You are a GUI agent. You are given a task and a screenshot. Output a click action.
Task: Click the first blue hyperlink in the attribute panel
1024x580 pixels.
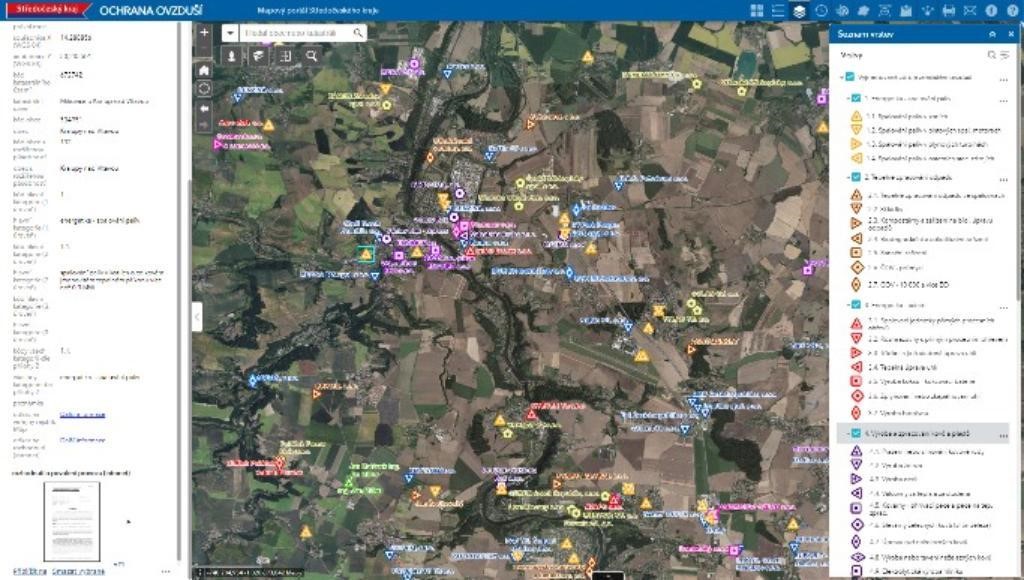pos(82,414)
